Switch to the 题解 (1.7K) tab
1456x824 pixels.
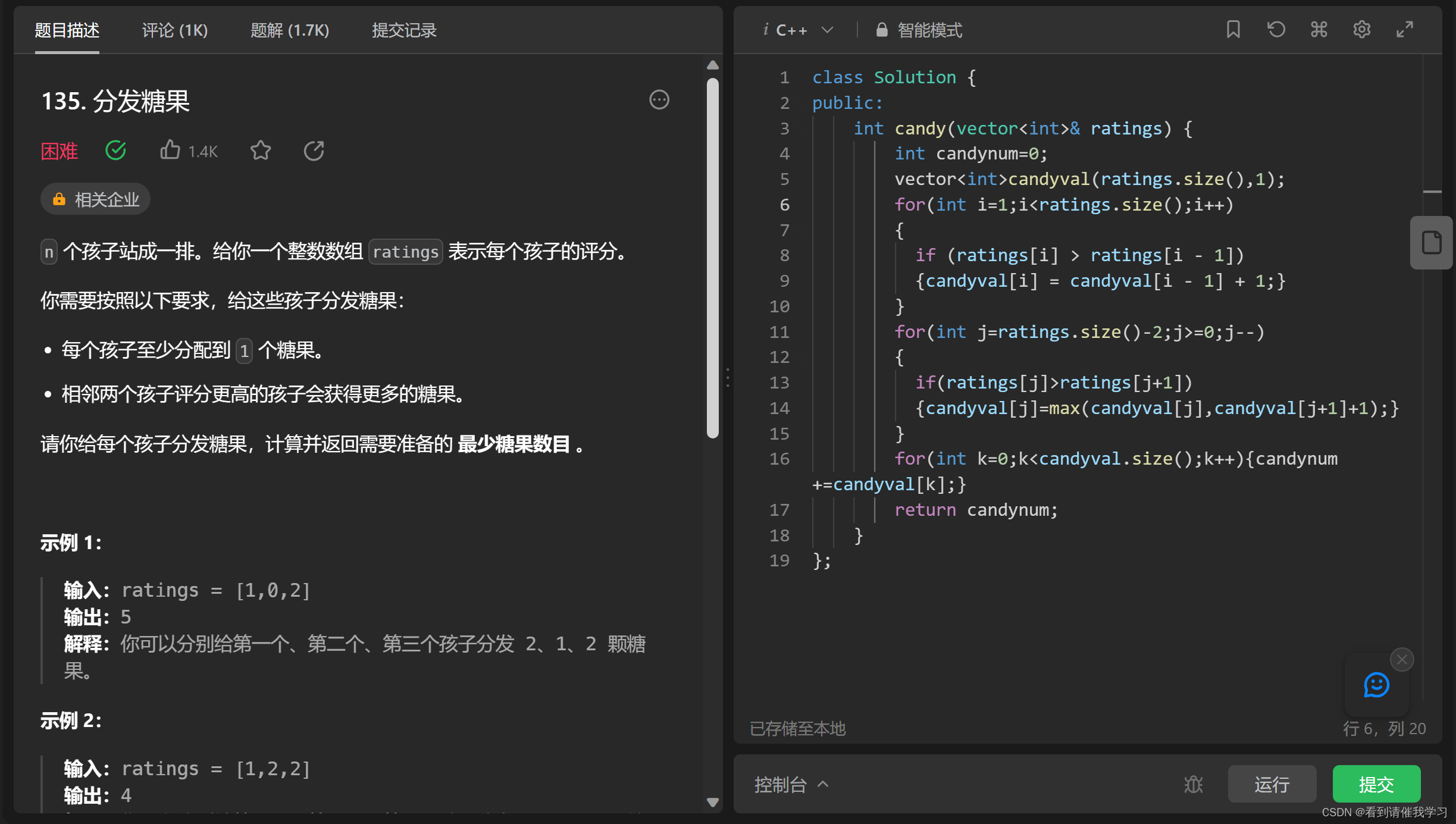point(290,30)
